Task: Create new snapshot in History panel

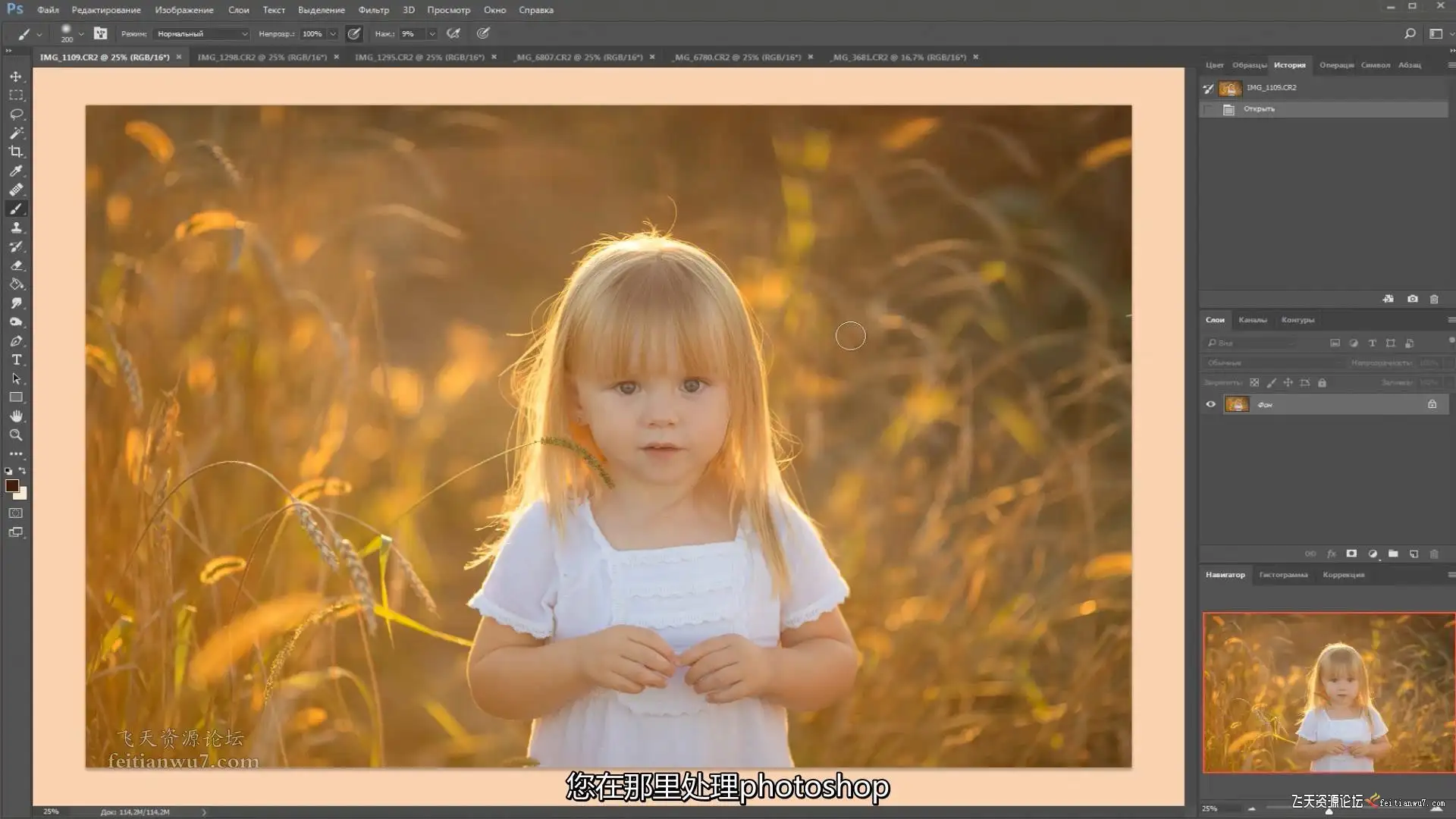Action: 1412,299
